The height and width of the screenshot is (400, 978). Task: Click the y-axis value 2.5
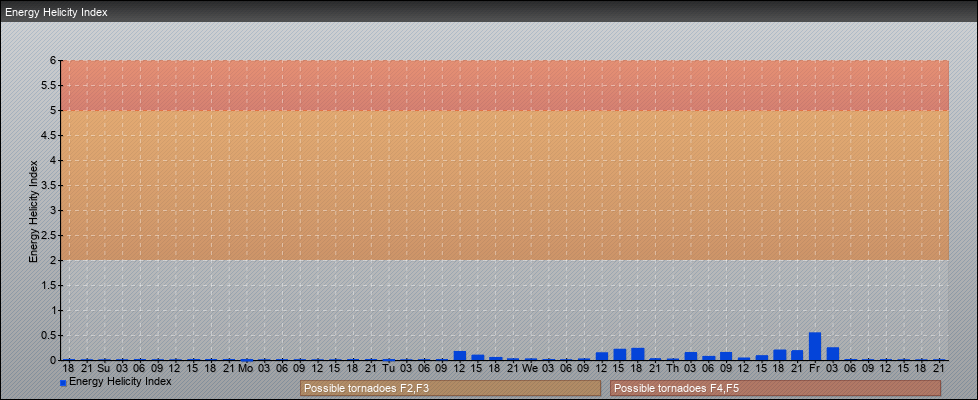(50, 235)
